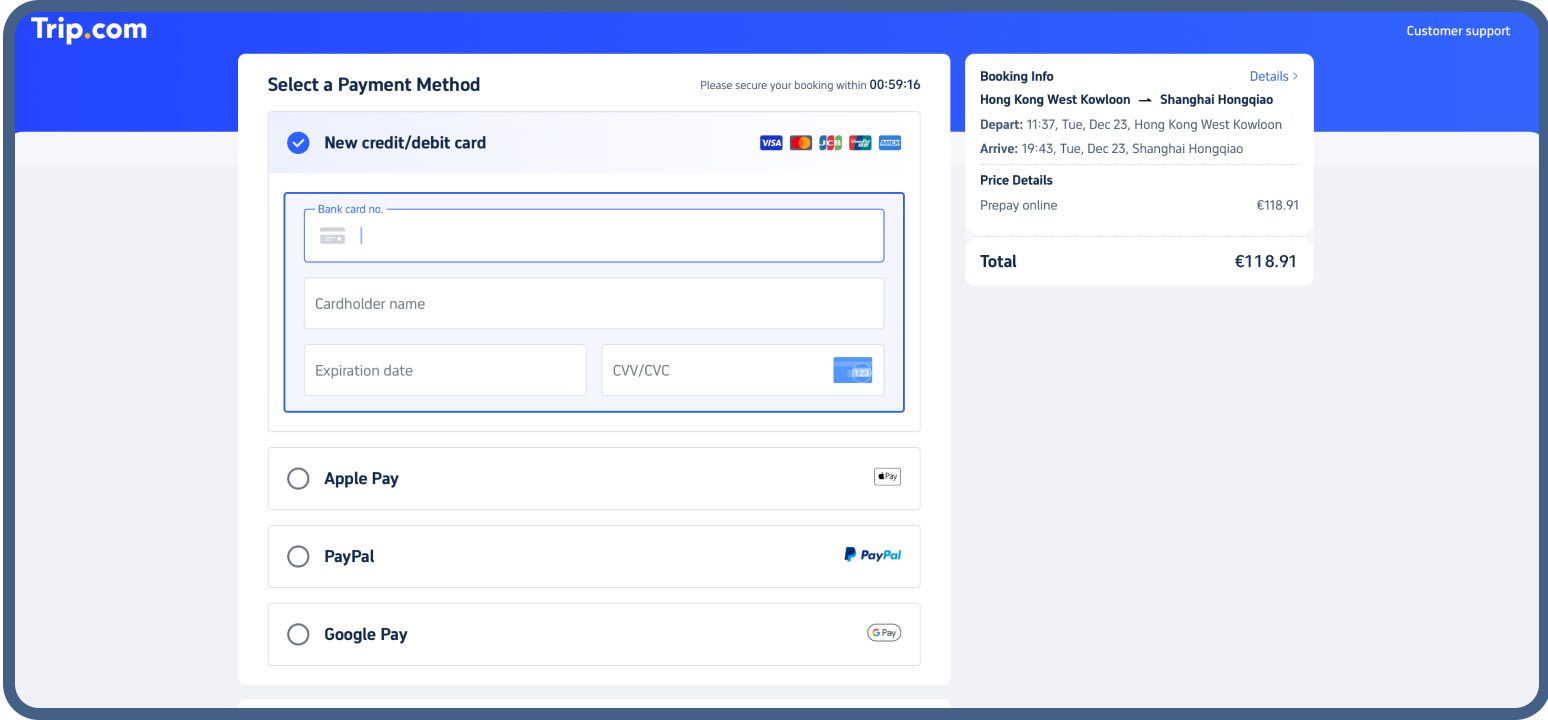
Task: Select the PayPal payment method
Action: (x=298, y=556)
